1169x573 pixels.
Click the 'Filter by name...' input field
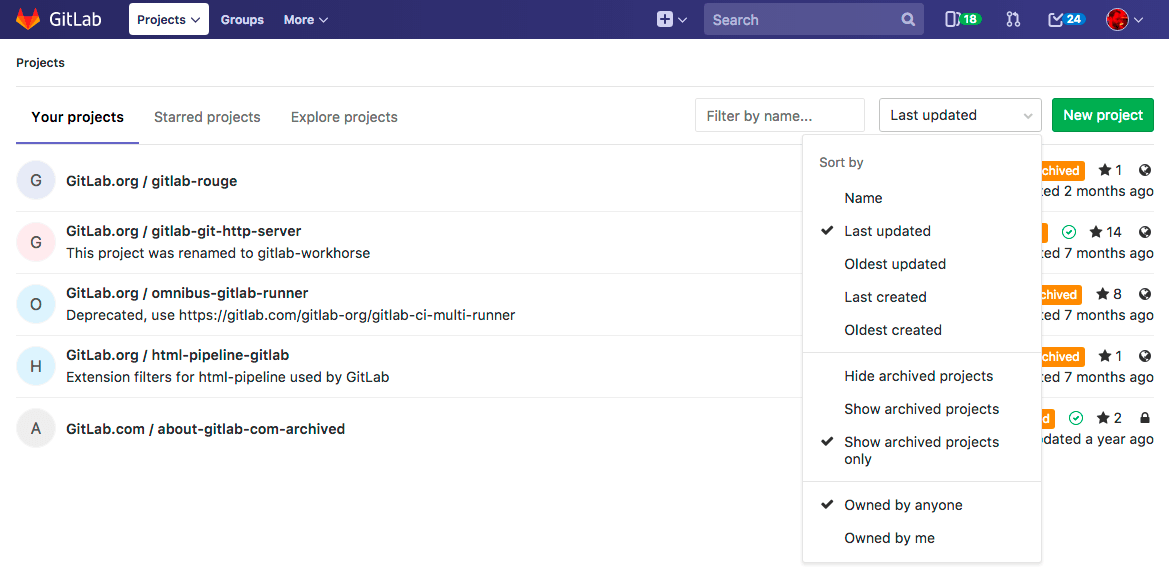[x=779, y=115]
